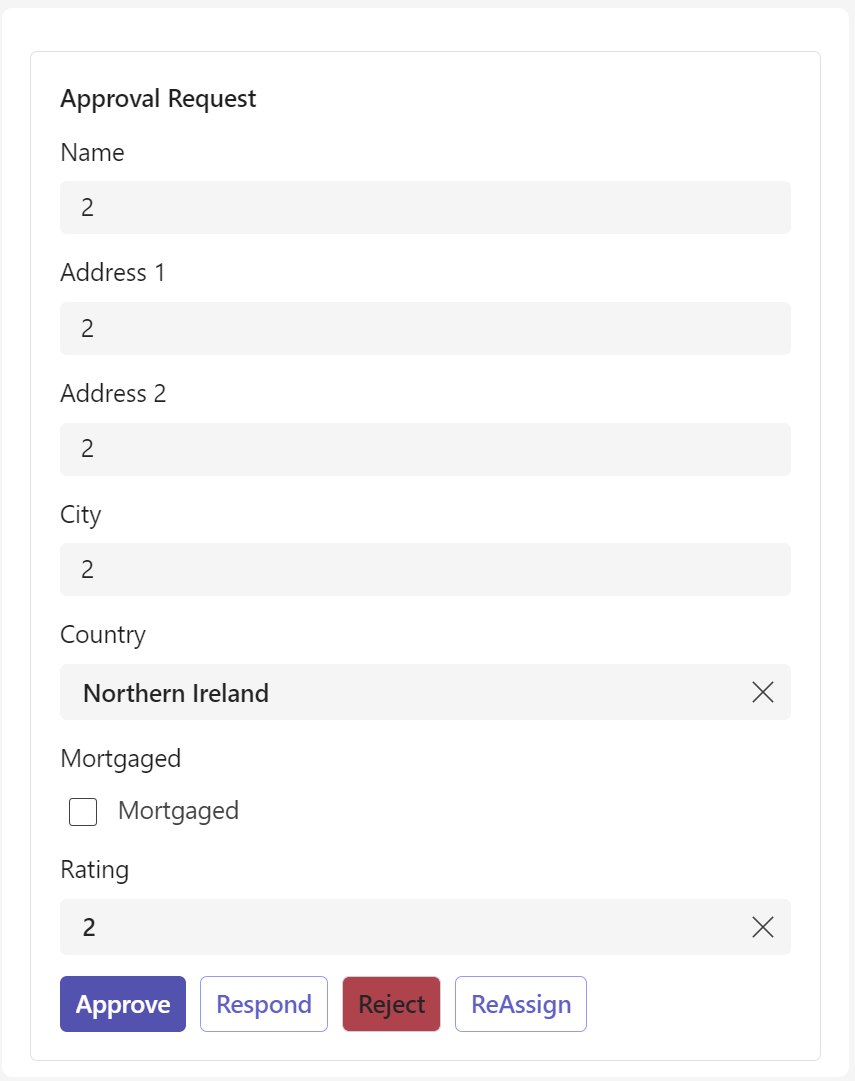Open the Country dropdown showing Northern Ireland
The image size is (855, 1081).
click(x=400, y=692)
